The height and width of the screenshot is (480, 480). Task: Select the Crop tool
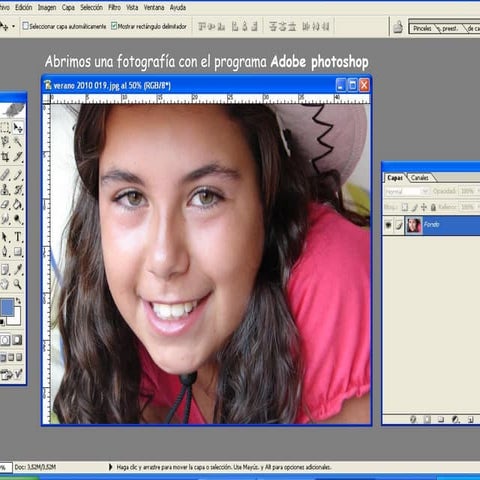5,157
